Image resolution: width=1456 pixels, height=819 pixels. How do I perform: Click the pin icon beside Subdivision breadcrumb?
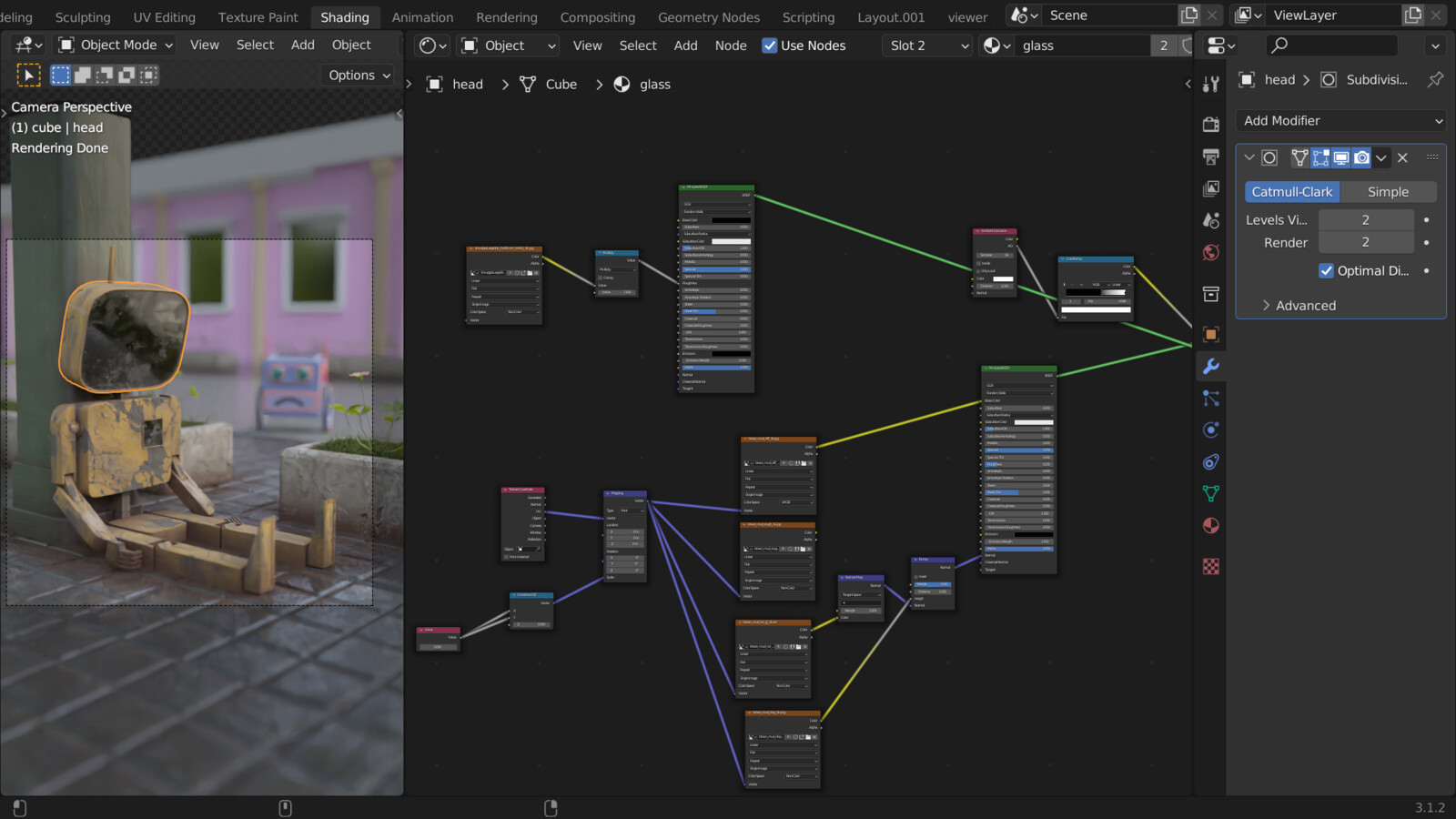(1435, 80)
